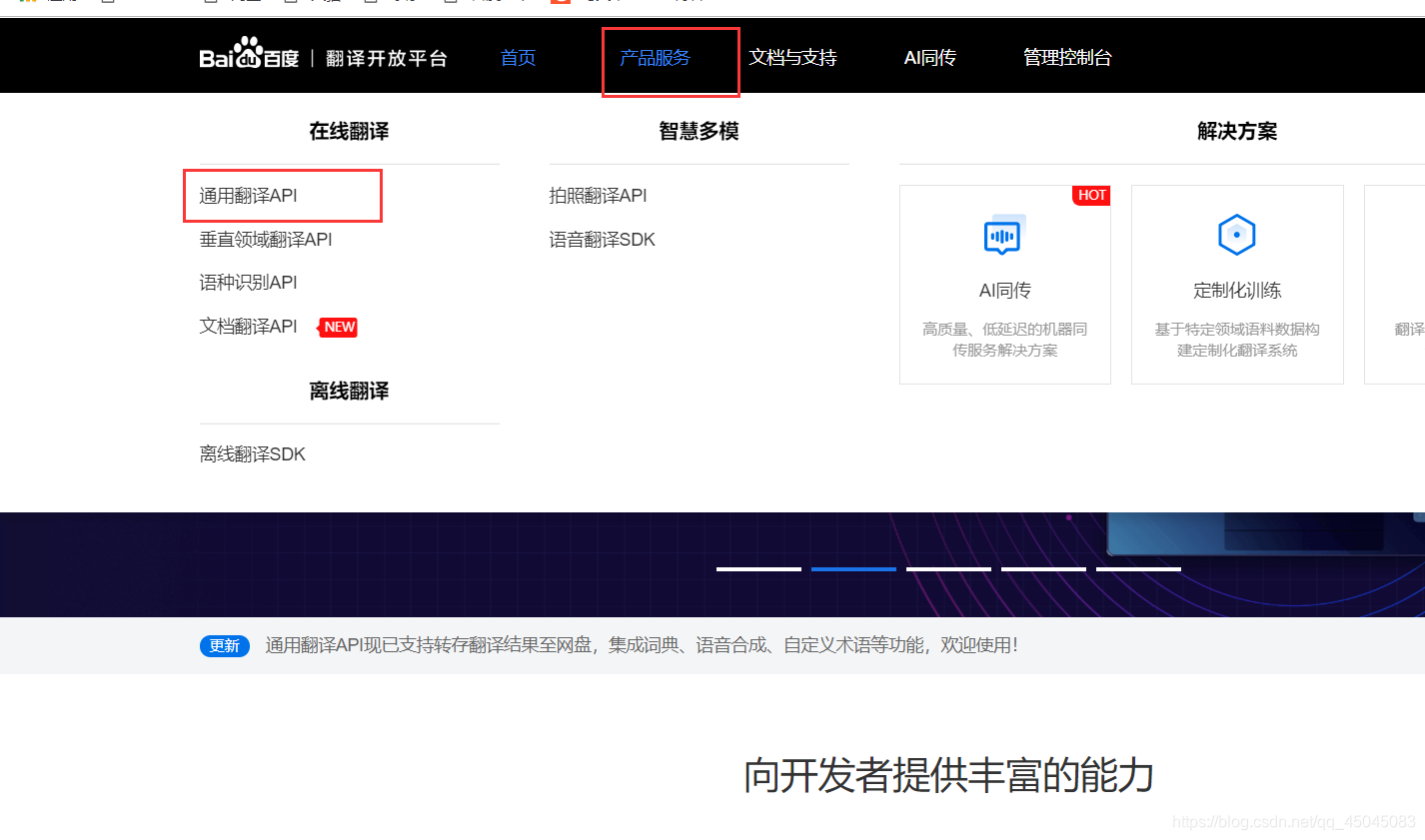1425x840 pixels.
Task: Select the third carousel indicator bar
Action: (948, 569)
